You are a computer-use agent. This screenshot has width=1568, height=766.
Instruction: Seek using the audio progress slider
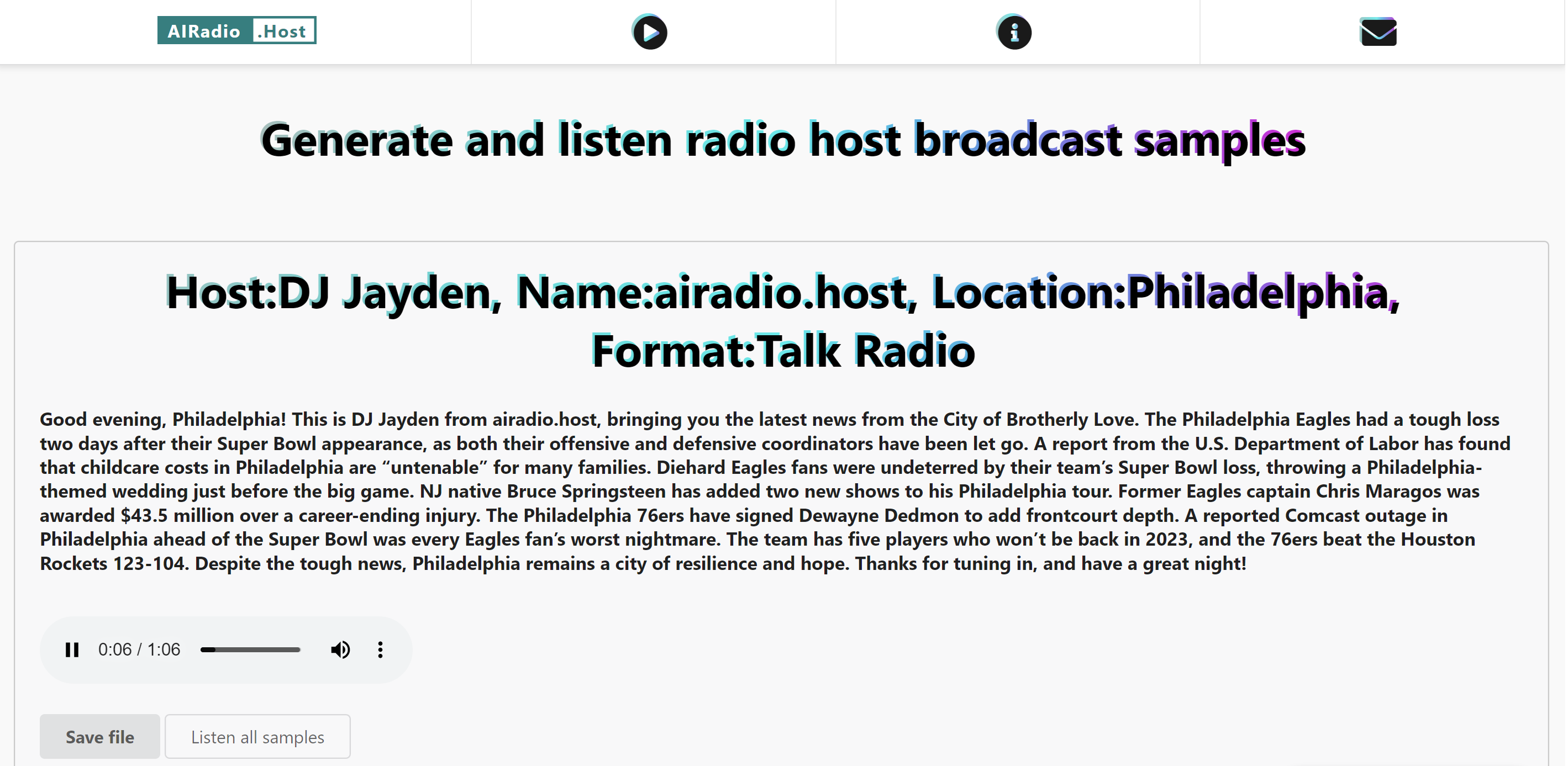click(250, 650)
